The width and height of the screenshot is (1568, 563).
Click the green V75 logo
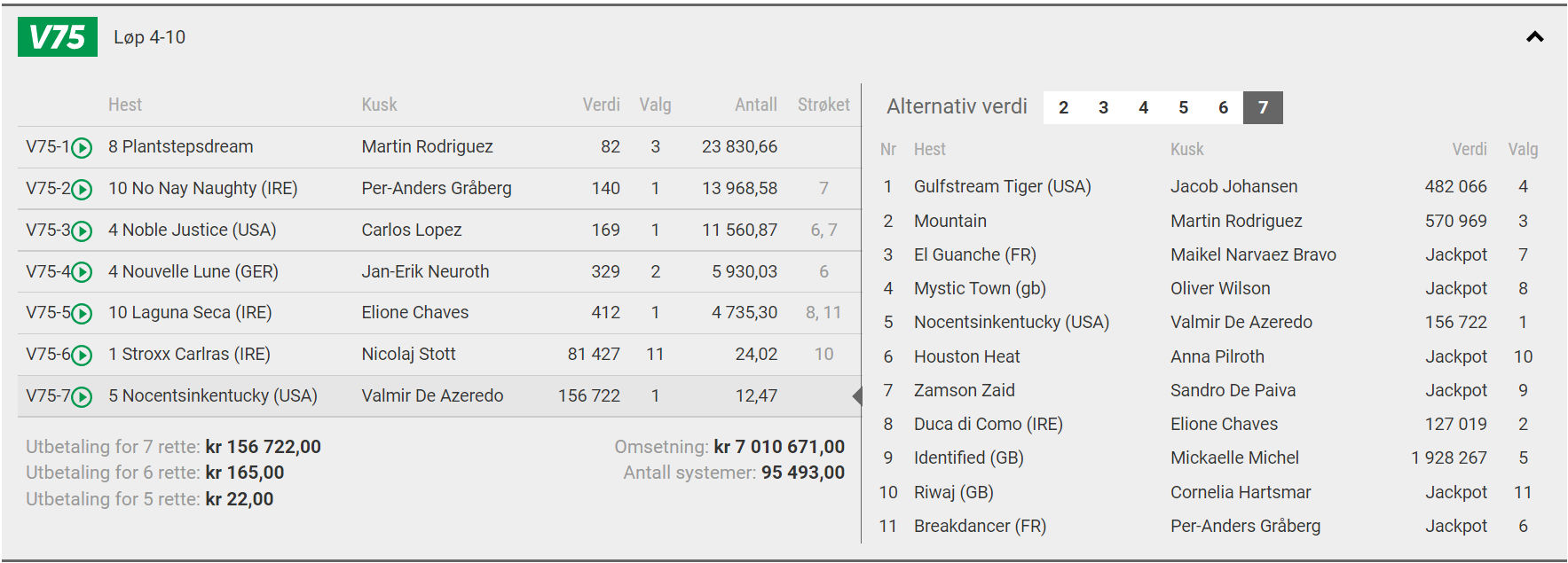coord(58,37)
